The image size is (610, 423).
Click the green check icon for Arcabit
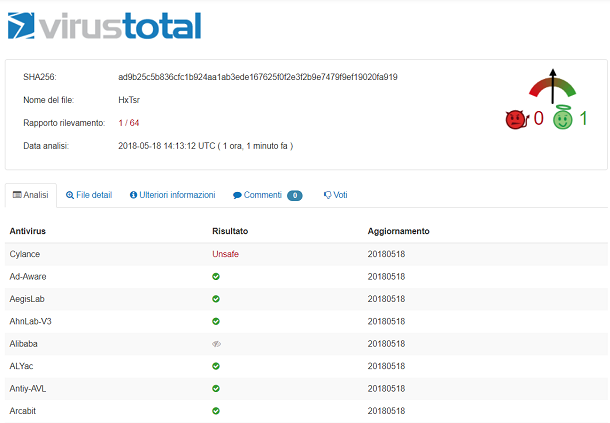[x=216, y=411]
